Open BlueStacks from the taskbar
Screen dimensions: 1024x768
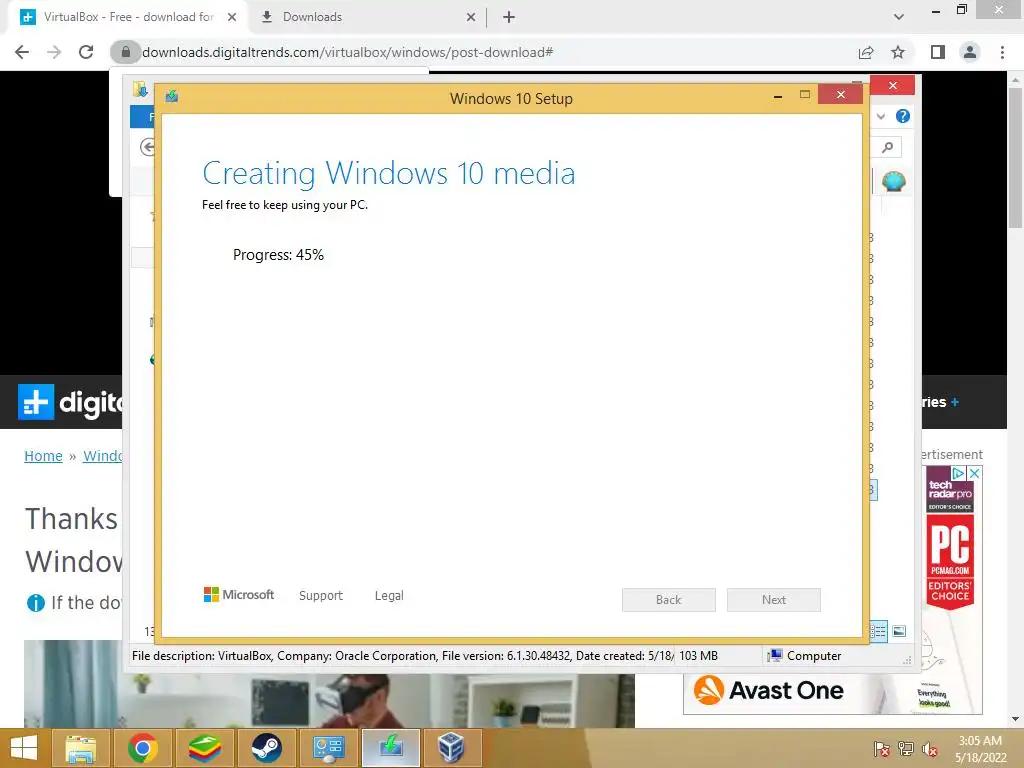pyautogui.click(x=204, y=748)
